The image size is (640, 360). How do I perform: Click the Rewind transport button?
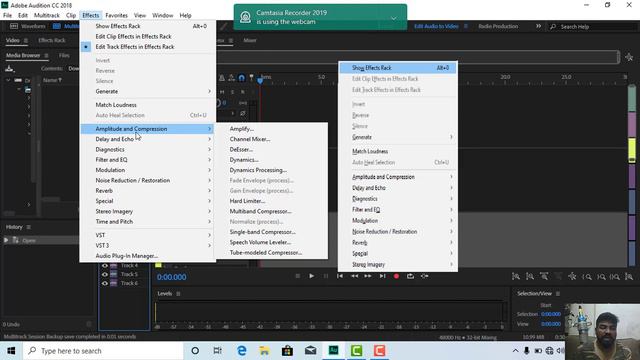pyautogui.click(x=354, y=276)
